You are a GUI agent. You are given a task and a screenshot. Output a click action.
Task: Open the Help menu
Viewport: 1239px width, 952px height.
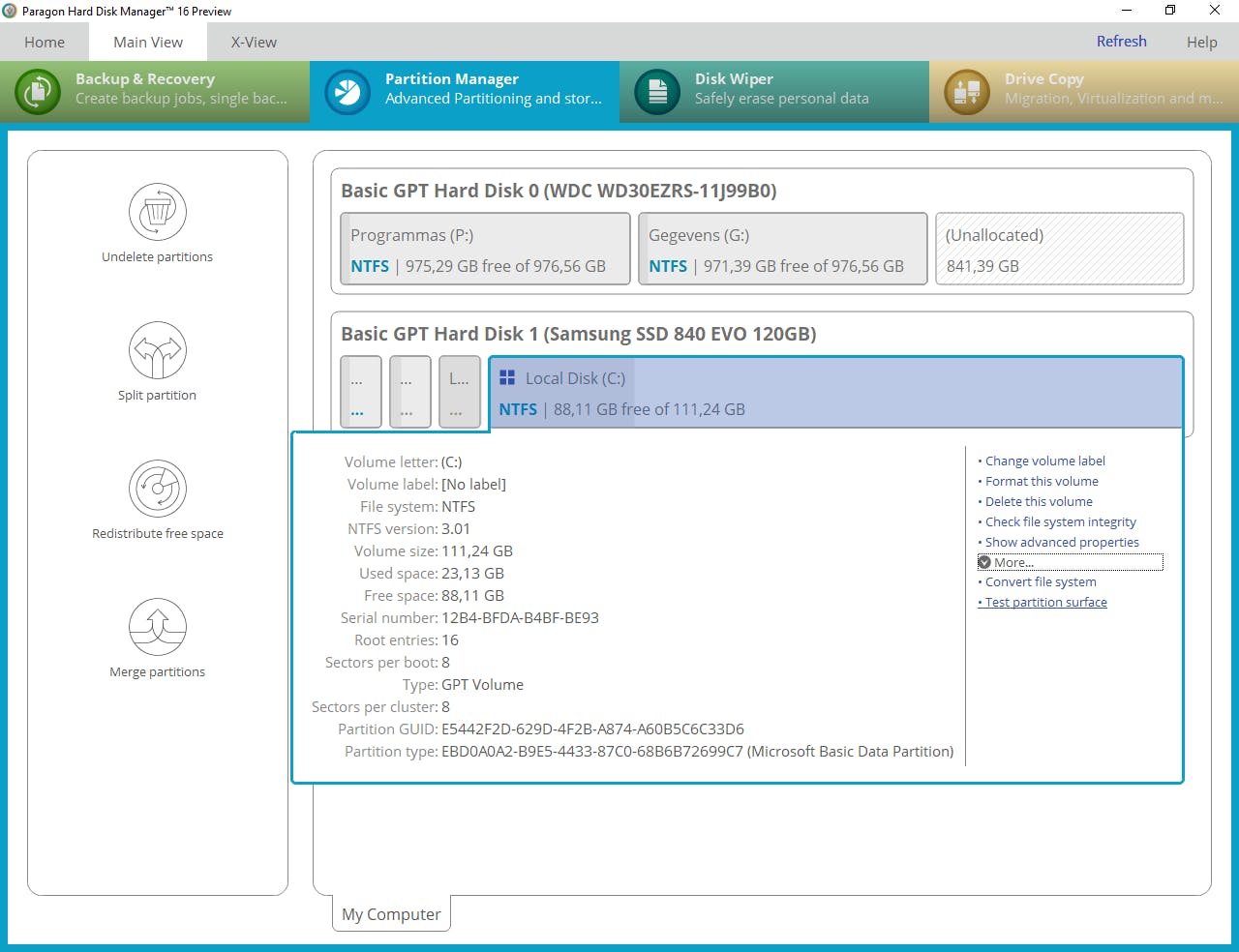pos(1202,42)
